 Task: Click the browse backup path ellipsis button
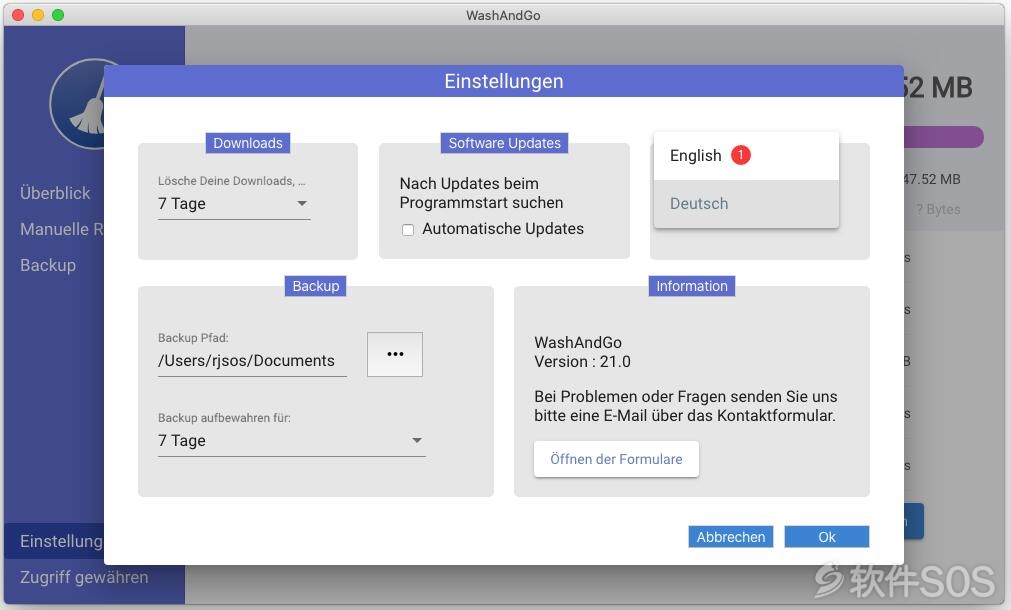tap(395, 354)
